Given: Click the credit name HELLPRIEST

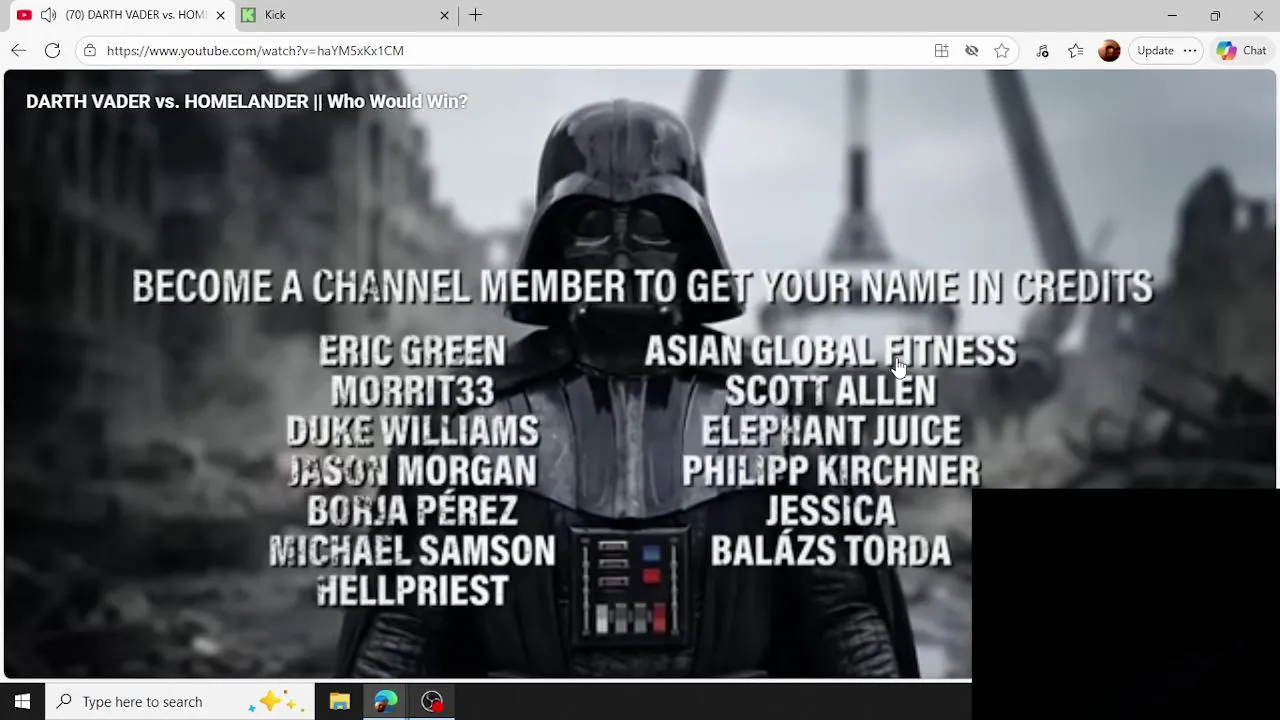Looking at the screenshot, I should (412, 591).
